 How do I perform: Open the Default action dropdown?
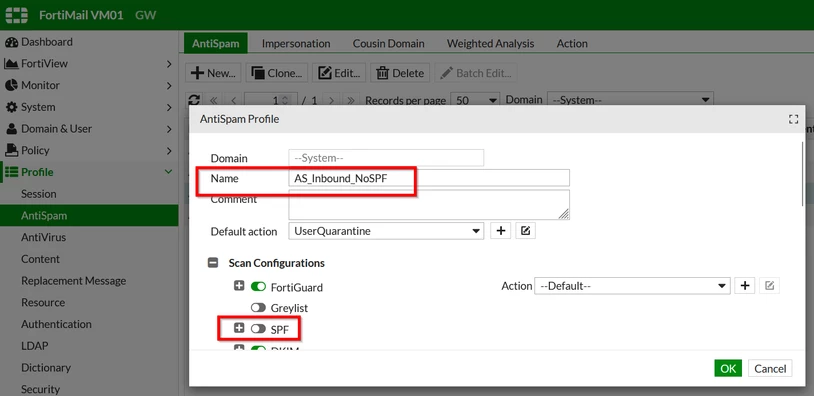tap(386, 231)
